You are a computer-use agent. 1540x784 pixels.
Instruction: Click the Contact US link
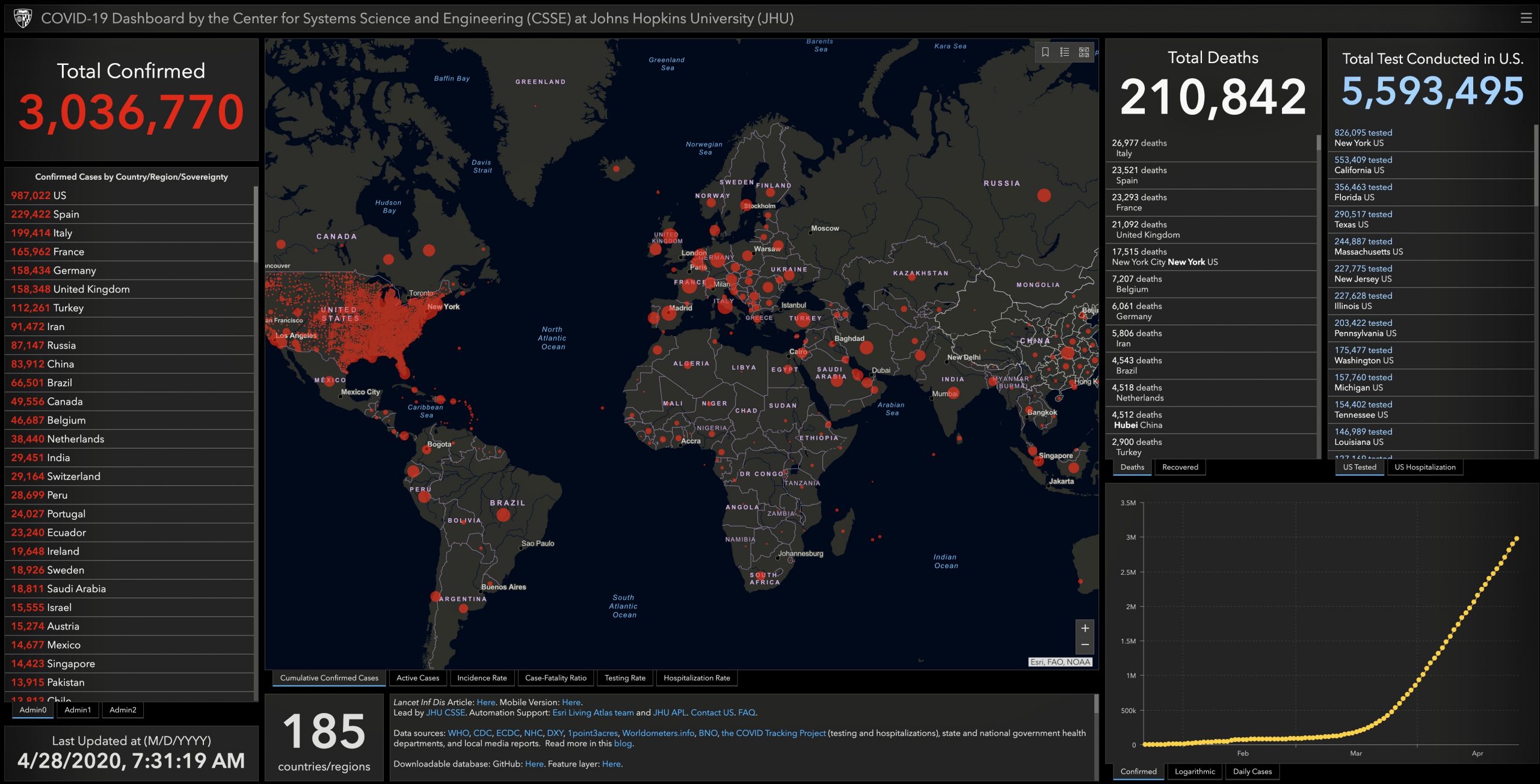(712, 712)
